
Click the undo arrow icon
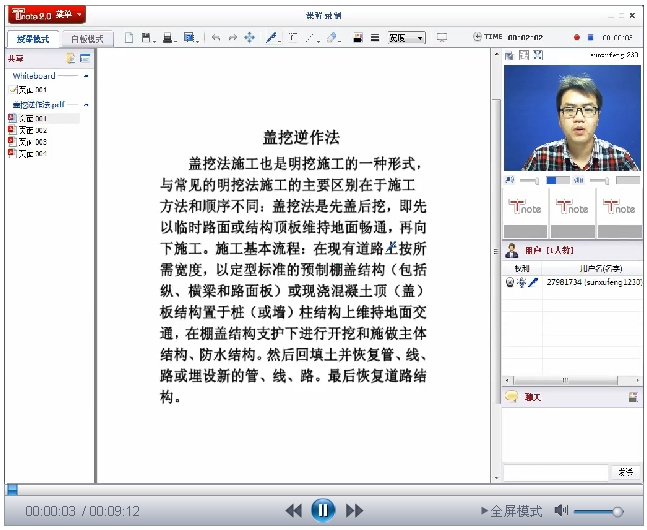216,38
